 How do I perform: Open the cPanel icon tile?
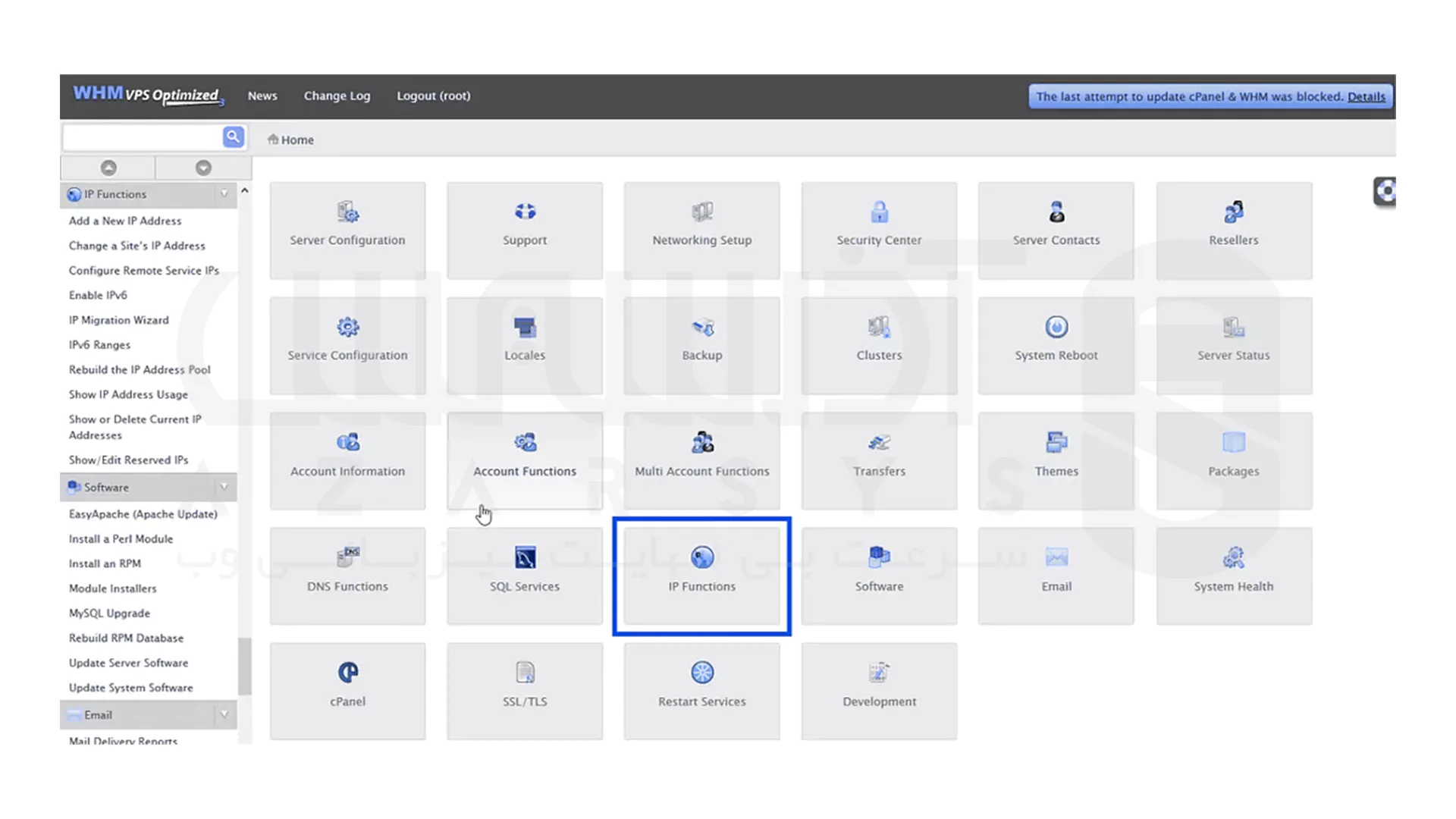[x=347, y=673]
